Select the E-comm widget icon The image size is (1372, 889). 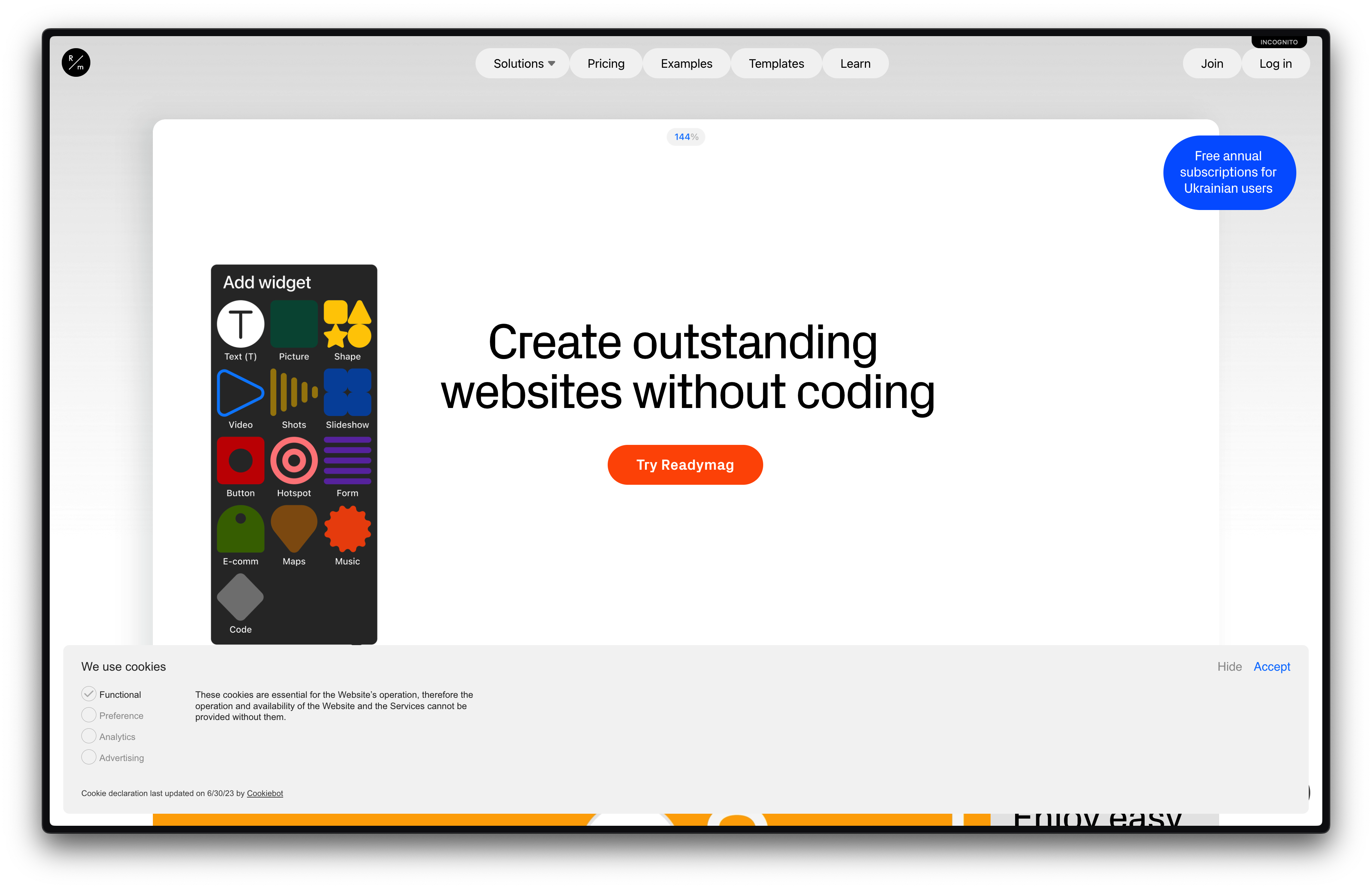(x=240, y=529)
